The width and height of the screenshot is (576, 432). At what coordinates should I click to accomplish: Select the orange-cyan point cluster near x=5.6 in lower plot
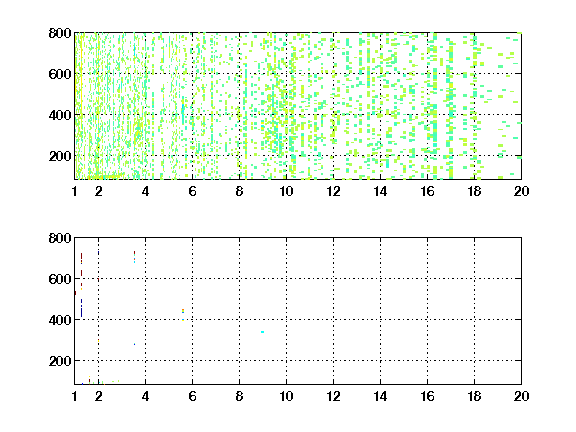[x=183, y=314]
